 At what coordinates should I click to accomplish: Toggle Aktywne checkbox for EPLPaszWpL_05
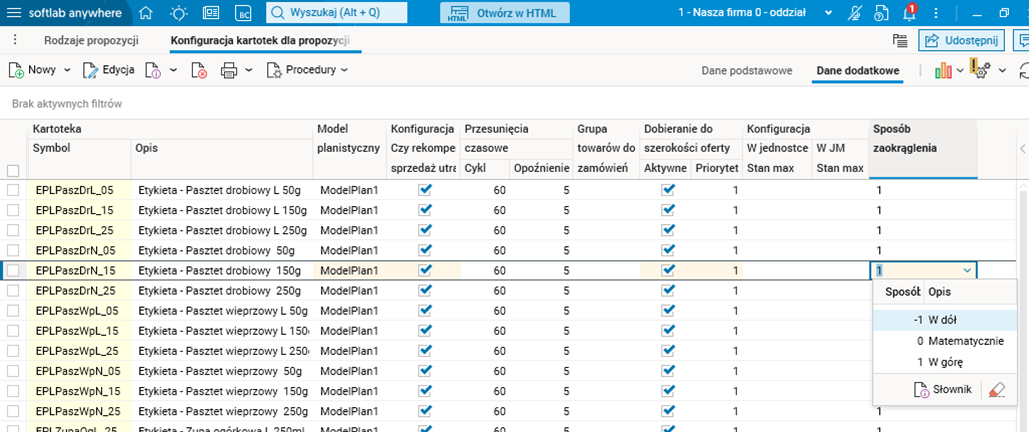point(668,311)
